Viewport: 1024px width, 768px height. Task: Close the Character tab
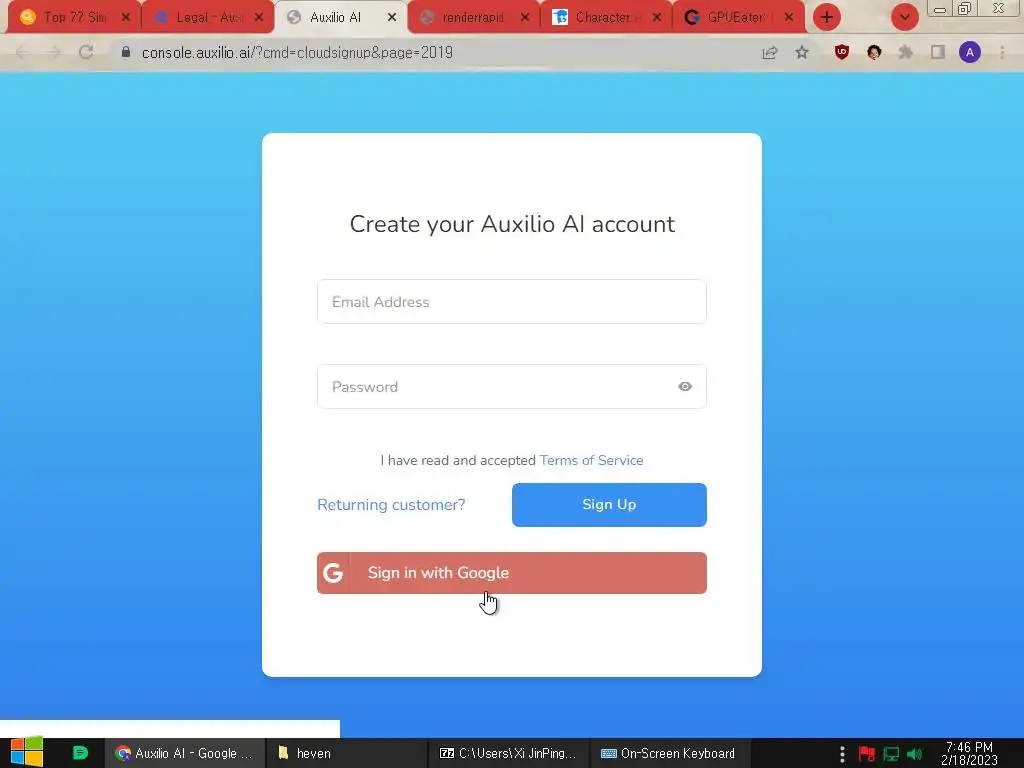(x=657, y=18)
